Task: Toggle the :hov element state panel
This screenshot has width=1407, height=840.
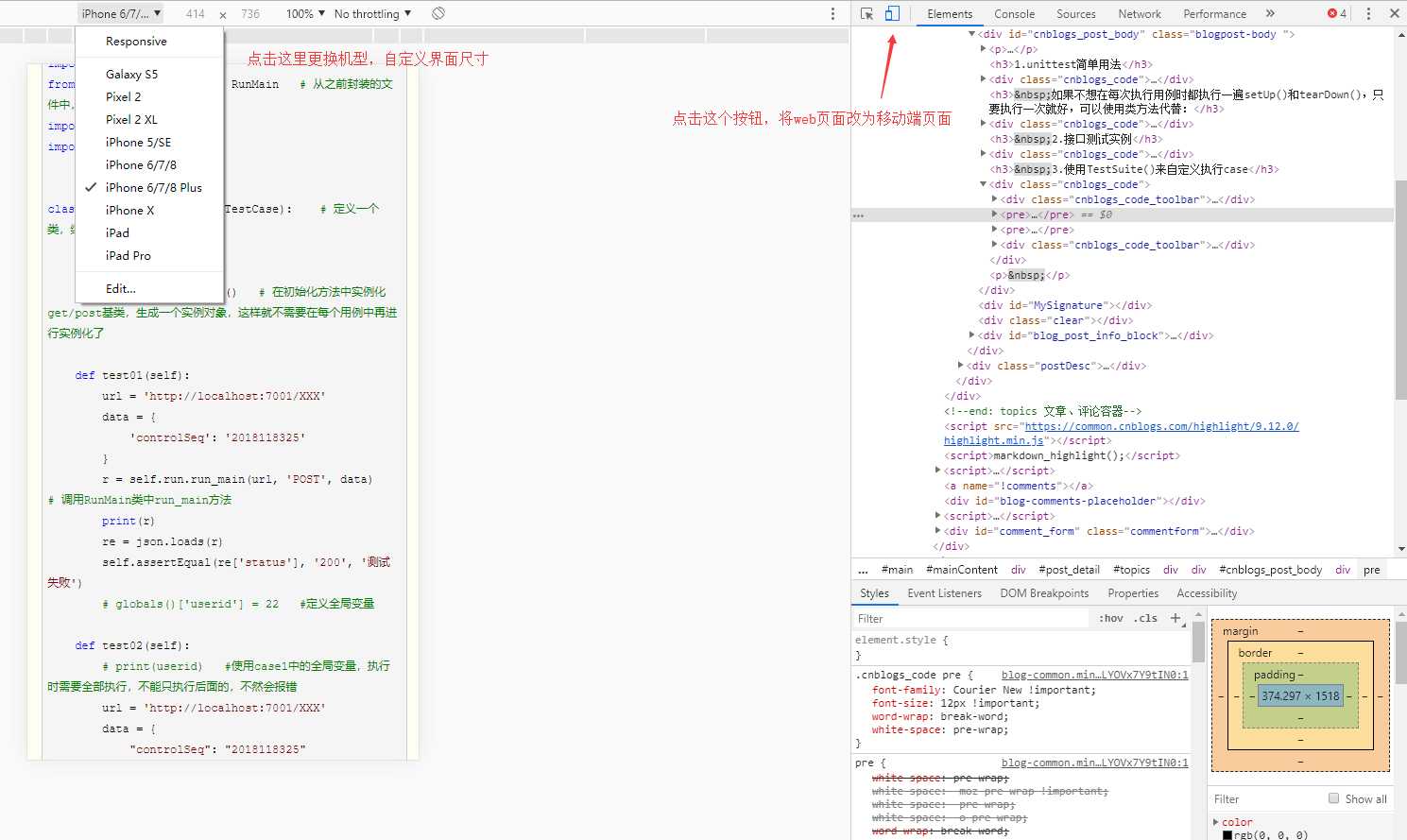Action: point(1110,618)
